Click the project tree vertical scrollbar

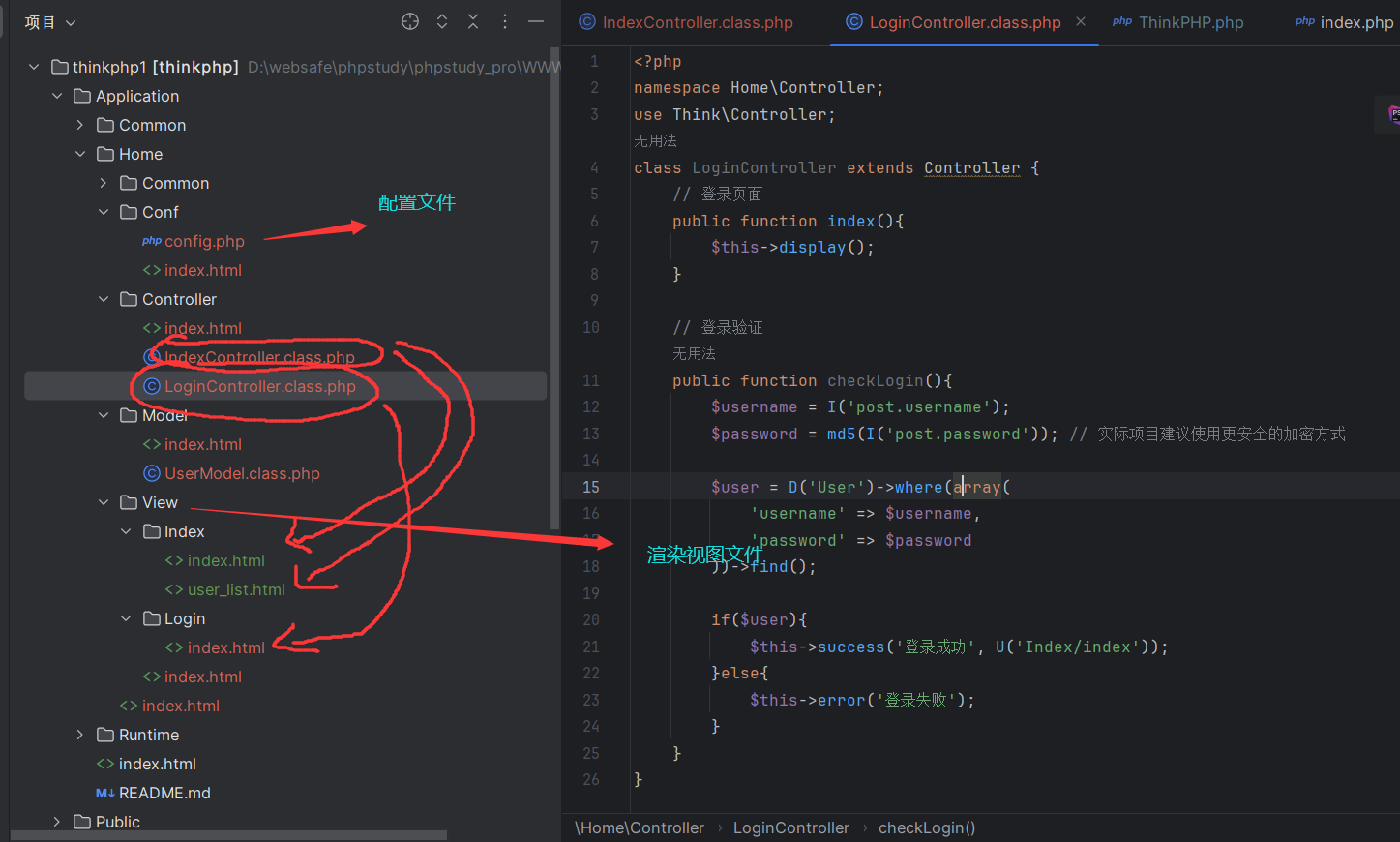554,290
